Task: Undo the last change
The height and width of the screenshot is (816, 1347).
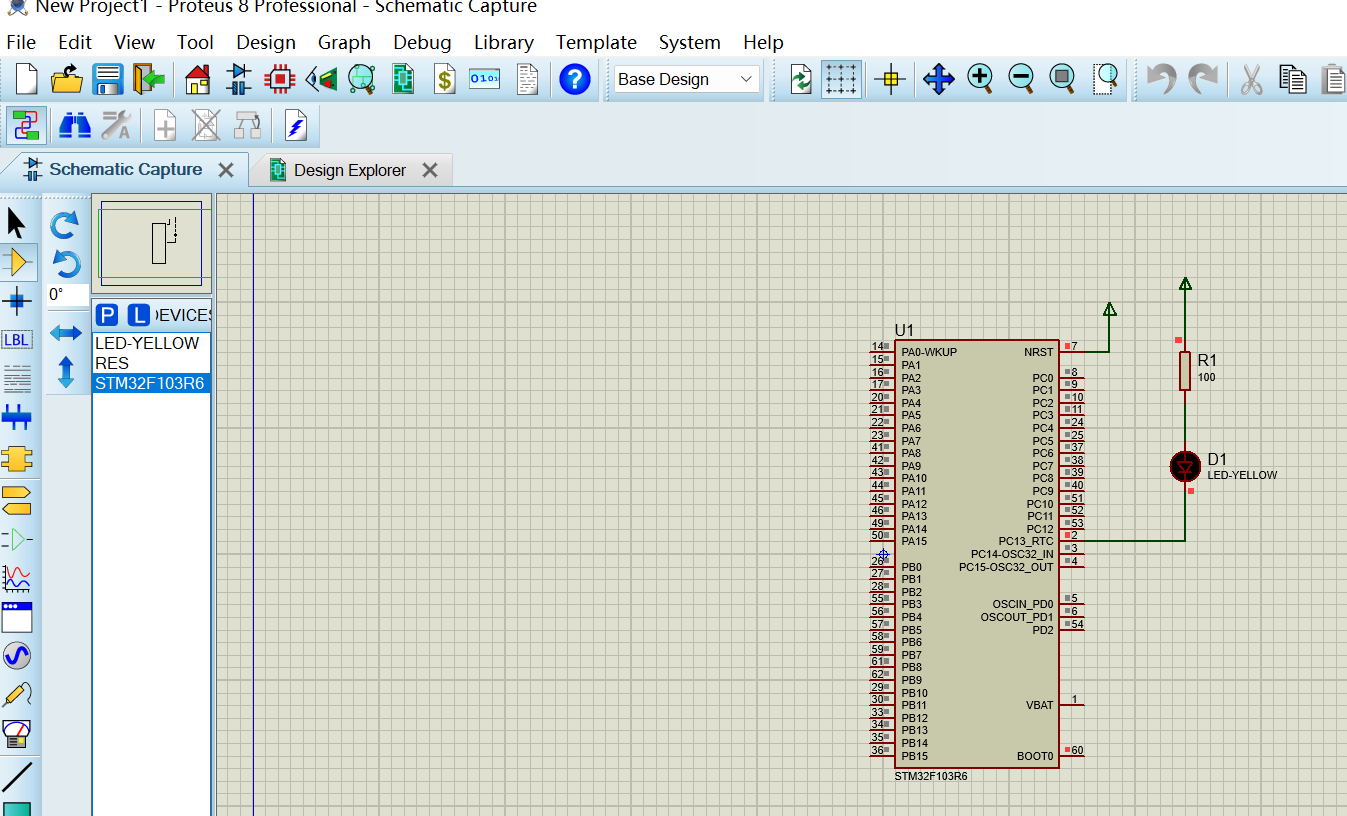Action: click(1161, 79)
